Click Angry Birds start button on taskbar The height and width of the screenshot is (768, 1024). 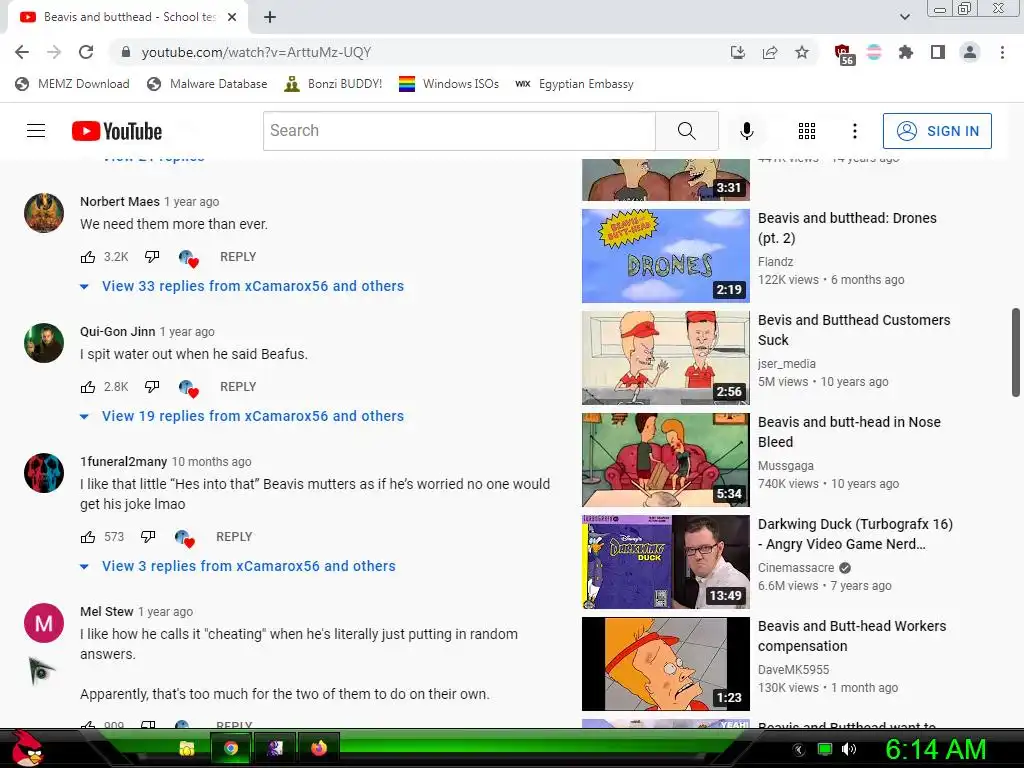(27, 748)
